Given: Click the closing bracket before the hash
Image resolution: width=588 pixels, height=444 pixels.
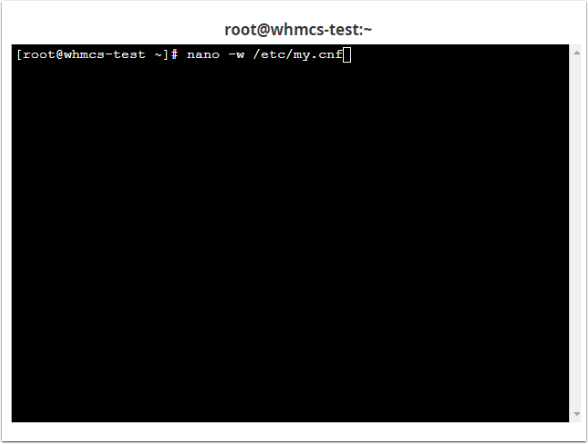Looking at the screenshot, I should (166, 55).
